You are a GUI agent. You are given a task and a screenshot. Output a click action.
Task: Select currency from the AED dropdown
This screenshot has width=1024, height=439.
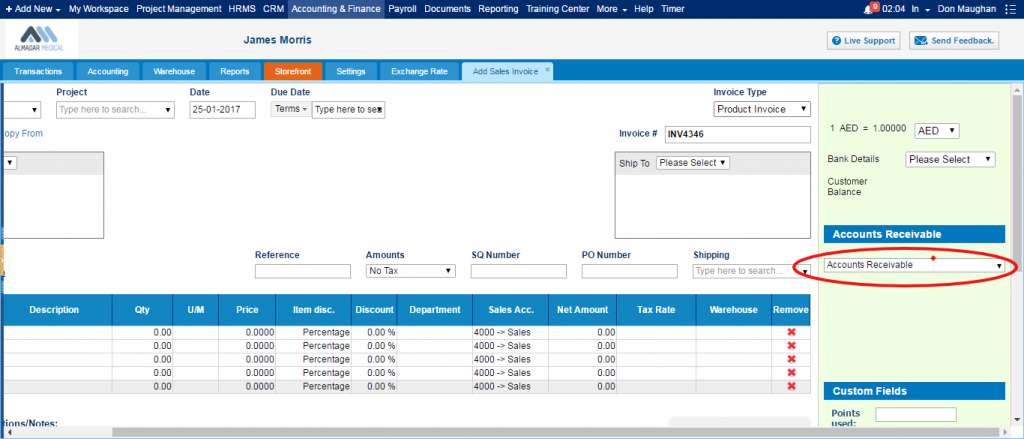coord(937,130)
